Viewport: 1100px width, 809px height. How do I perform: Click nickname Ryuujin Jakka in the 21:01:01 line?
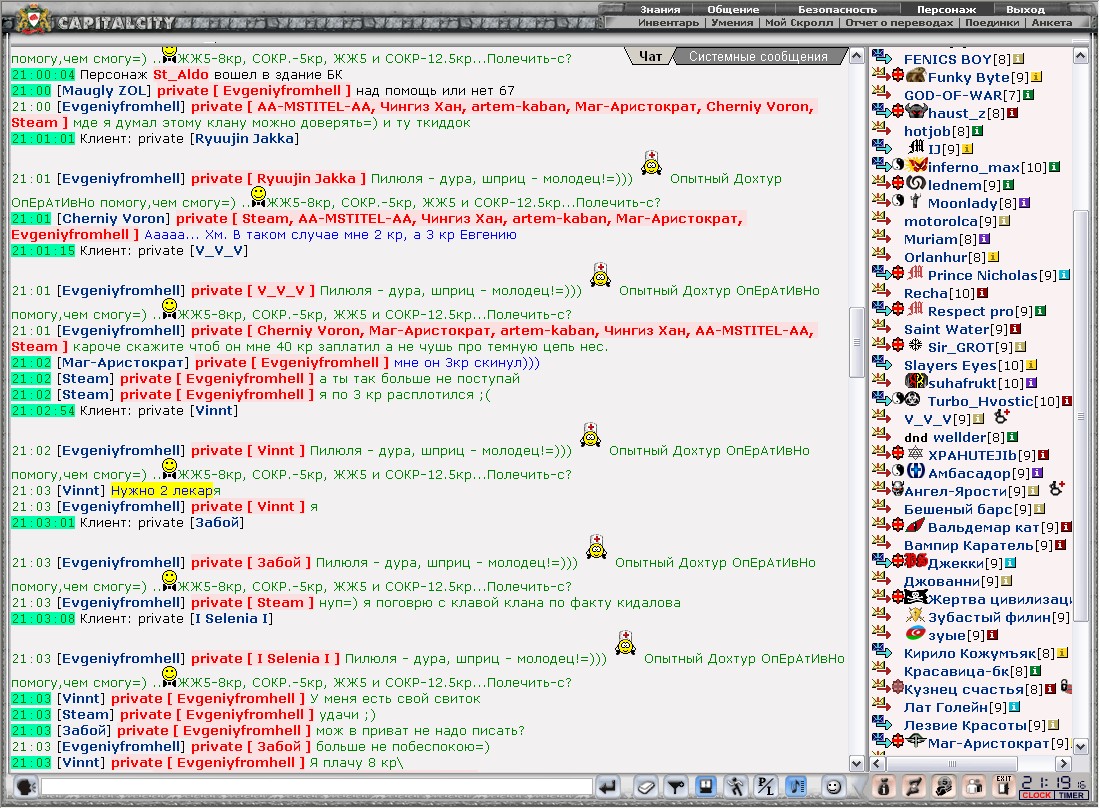click(x=243, y=139)
